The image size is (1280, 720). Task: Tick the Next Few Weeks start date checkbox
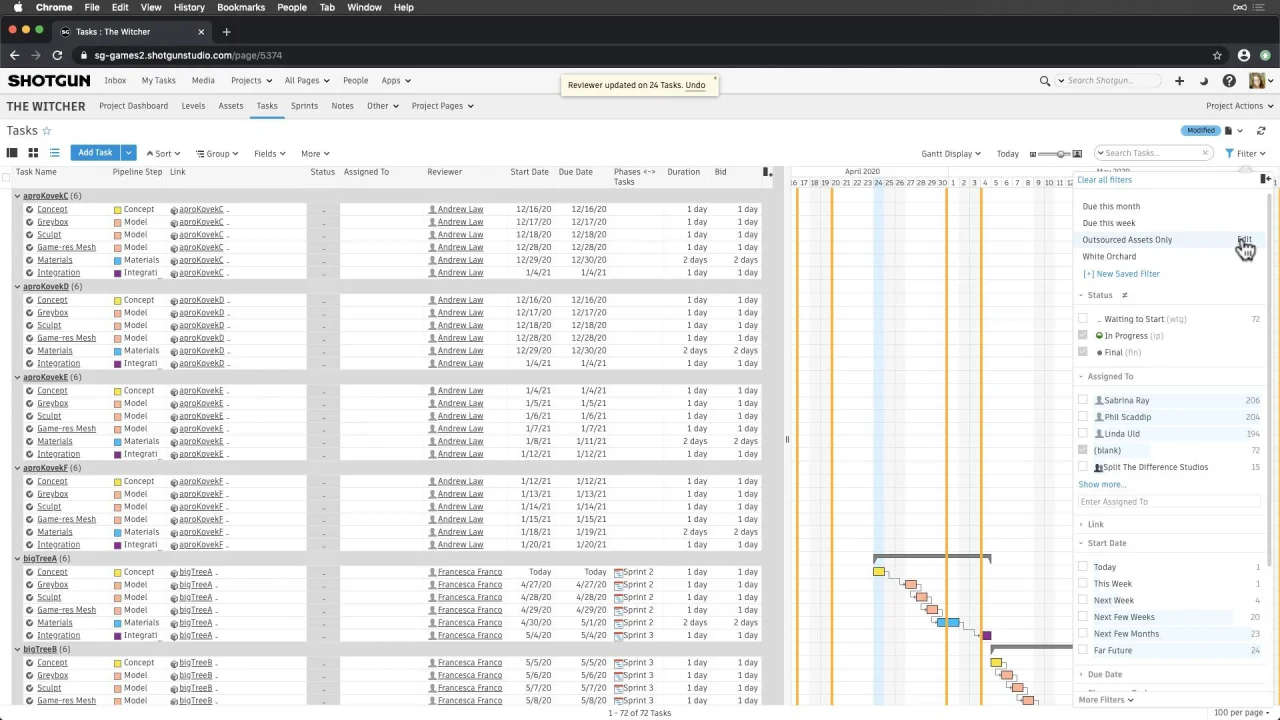[1083, 617]
